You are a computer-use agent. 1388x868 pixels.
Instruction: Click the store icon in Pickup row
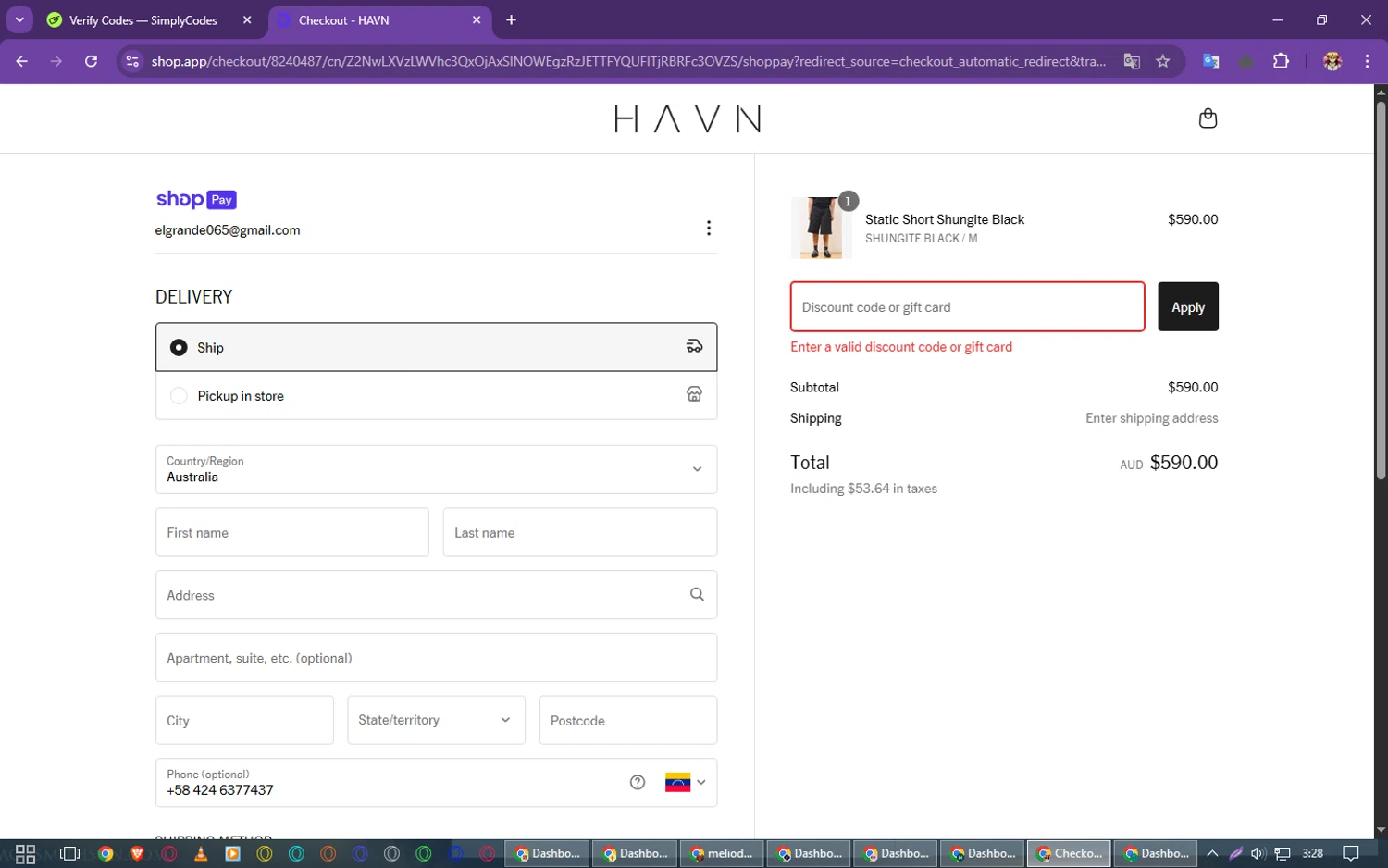[x=694, y=394]
